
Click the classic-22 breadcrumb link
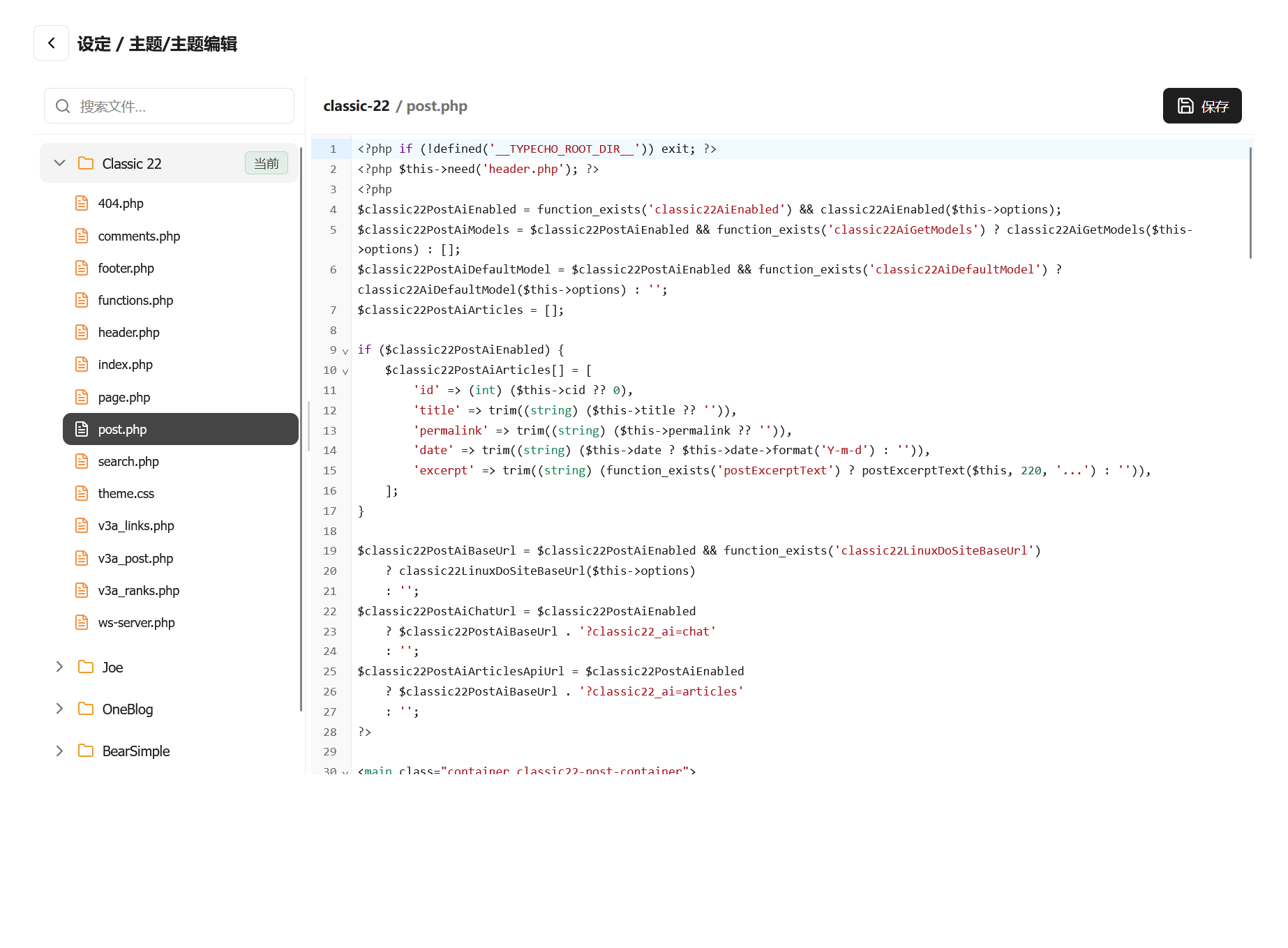pos(356,106)
